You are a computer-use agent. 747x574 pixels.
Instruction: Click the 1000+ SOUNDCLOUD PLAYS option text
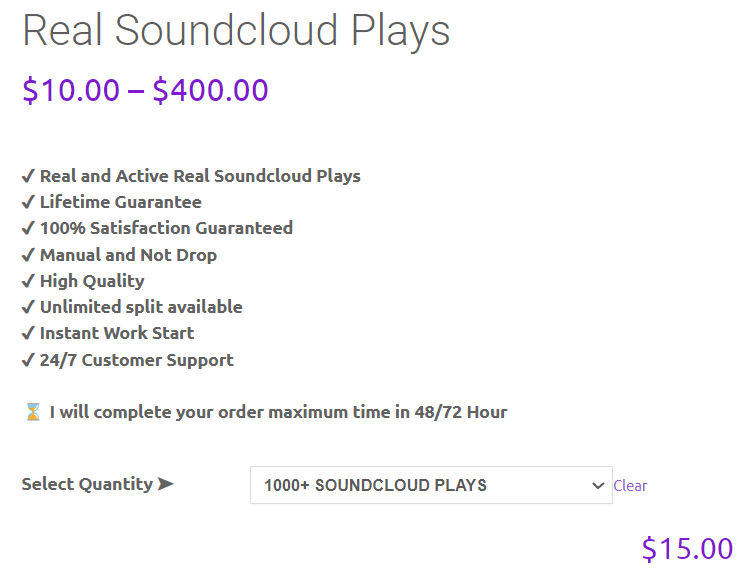pos(375,485)
